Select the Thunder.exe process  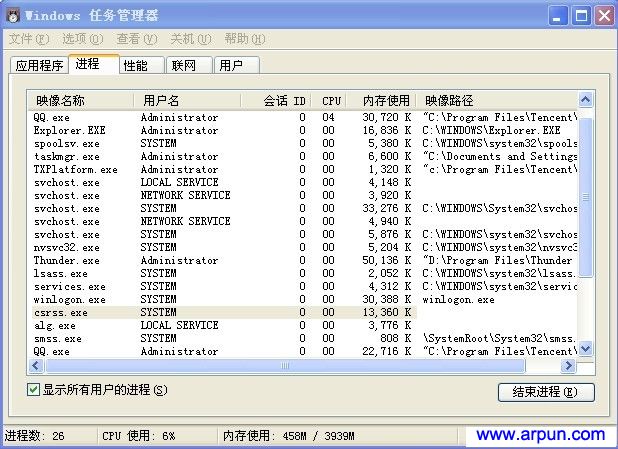click(303, 261)
